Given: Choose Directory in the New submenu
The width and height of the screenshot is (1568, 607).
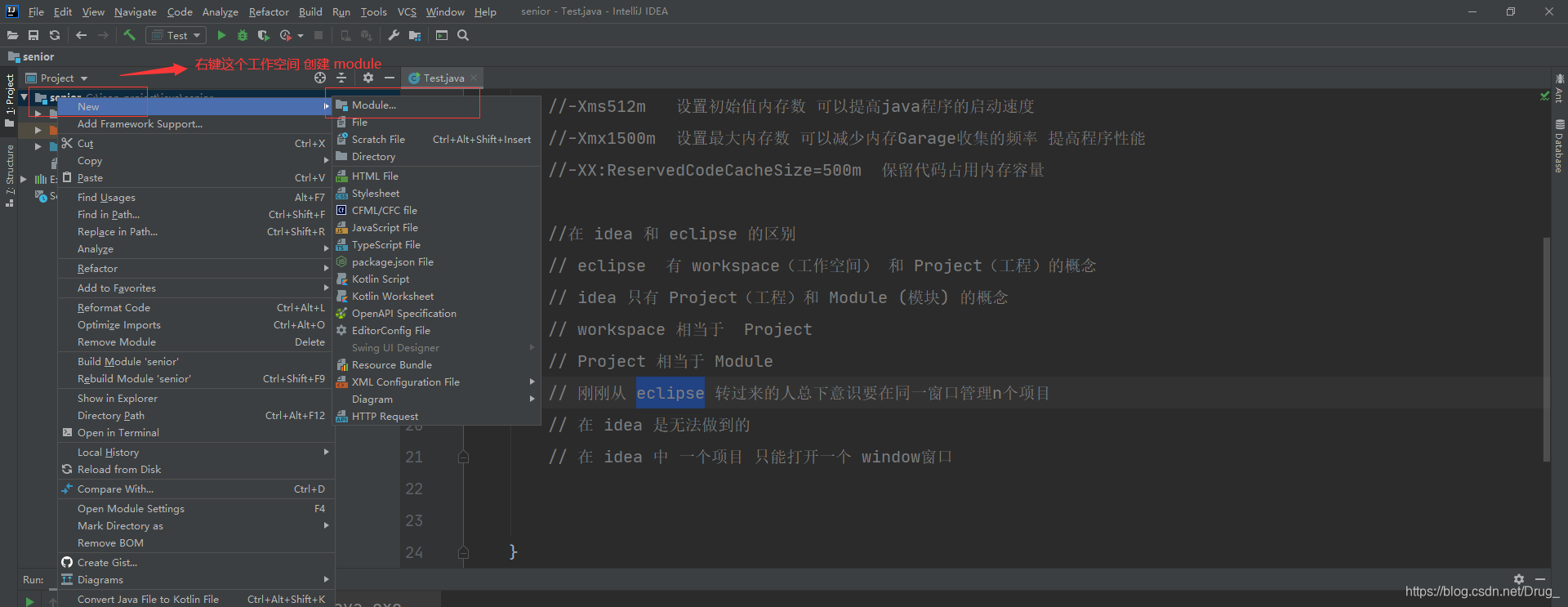Looking at the screenshot, I should click(x=436, y=157).
